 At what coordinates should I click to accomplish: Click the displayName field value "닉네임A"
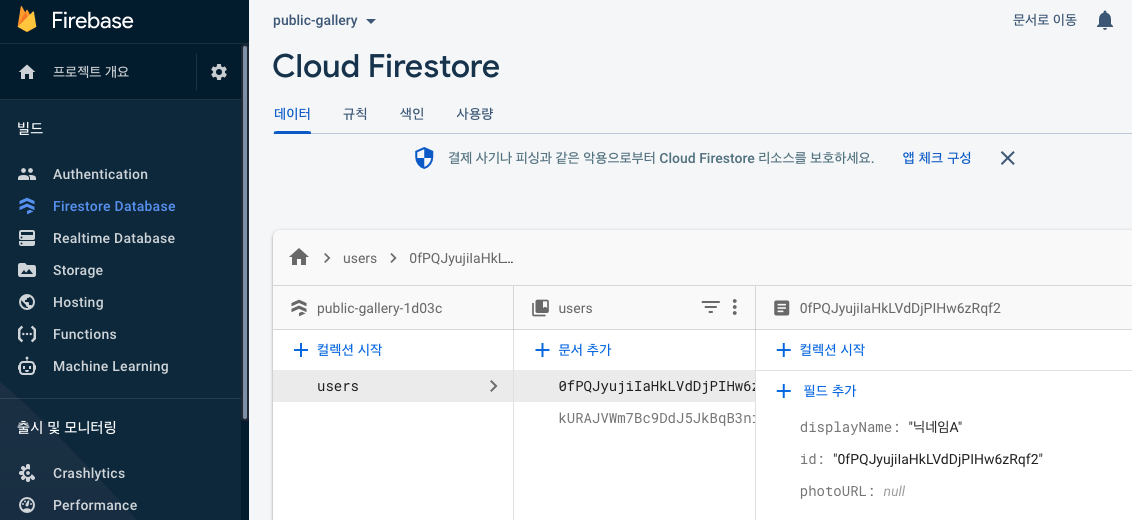pos(936,428)
